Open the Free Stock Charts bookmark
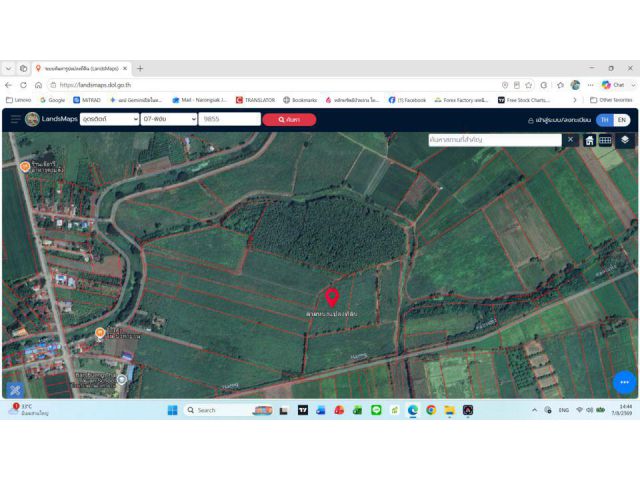Image resolution: width=640 pixels, height=480 pixels. pyautogui.click(x=524, y=100)
